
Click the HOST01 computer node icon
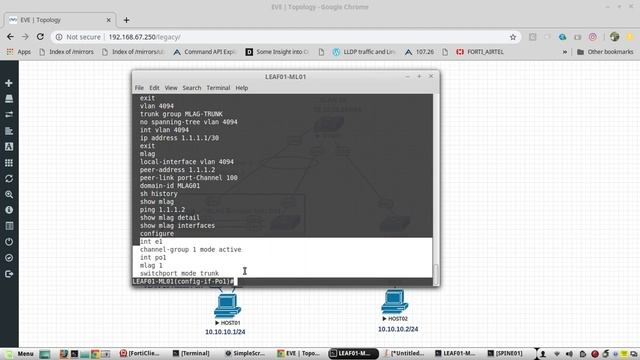pyautogui.click(x=227, y=305)
